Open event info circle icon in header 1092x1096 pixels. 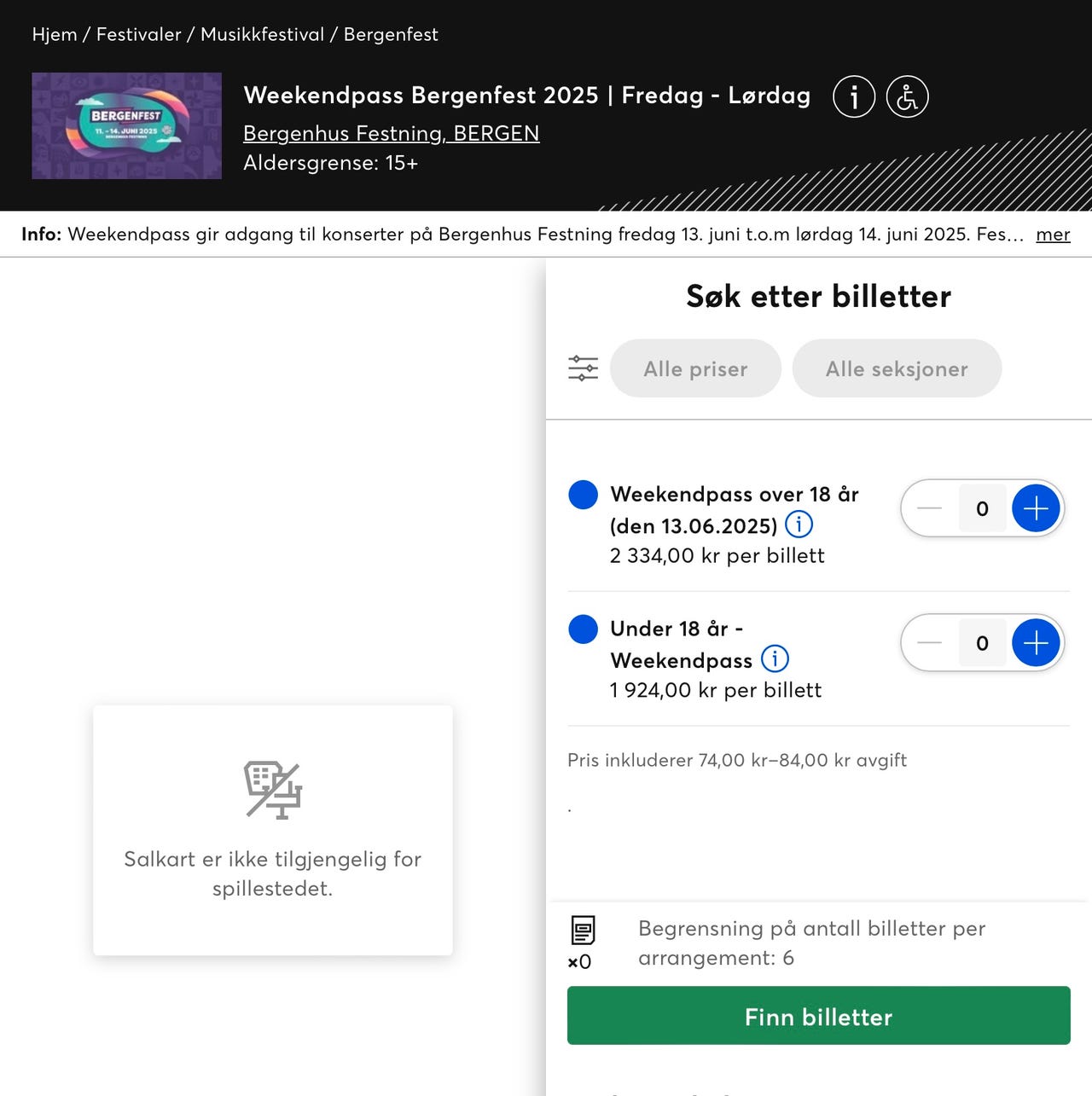(x=854, y=96)
